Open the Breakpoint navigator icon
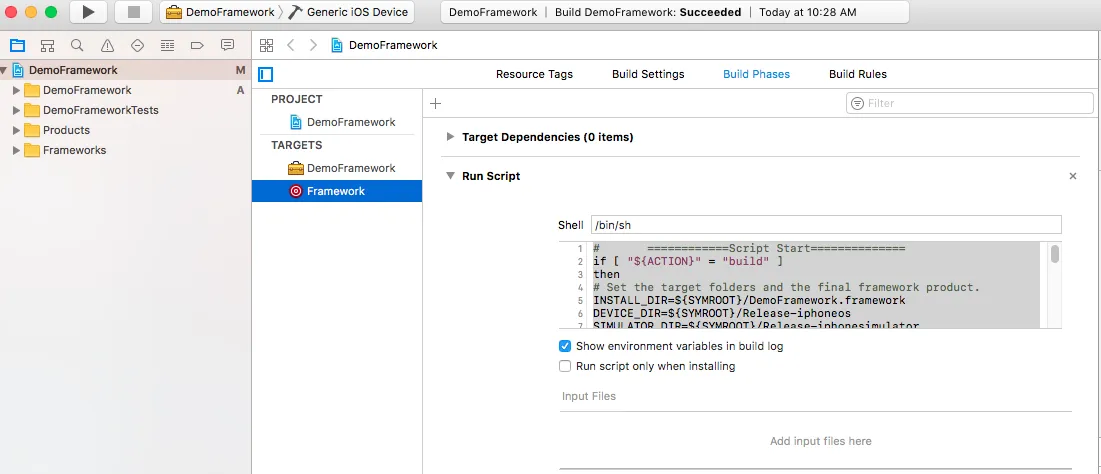This screenshot has width=1101, height=474. coord(197,46)
